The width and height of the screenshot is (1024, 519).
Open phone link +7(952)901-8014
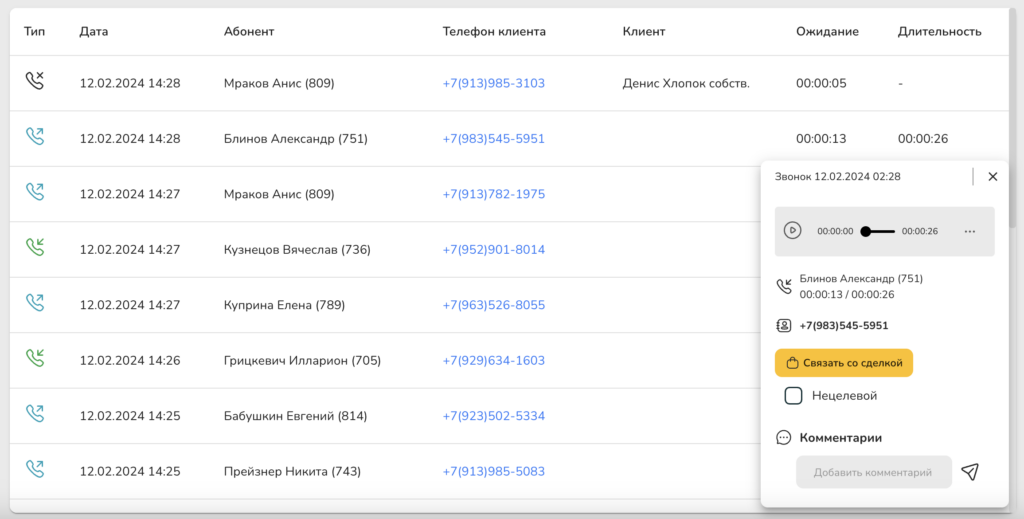[493, 249]
